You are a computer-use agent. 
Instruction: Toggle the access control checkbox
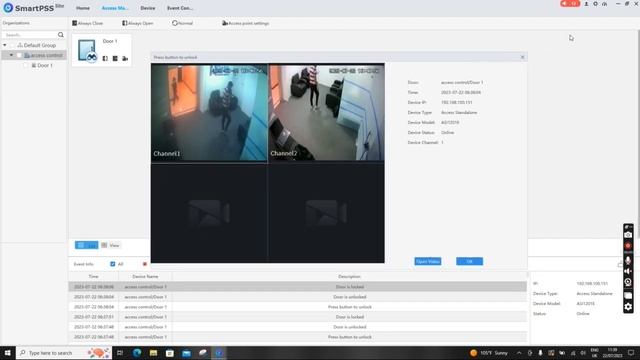[x=19, y=55]
